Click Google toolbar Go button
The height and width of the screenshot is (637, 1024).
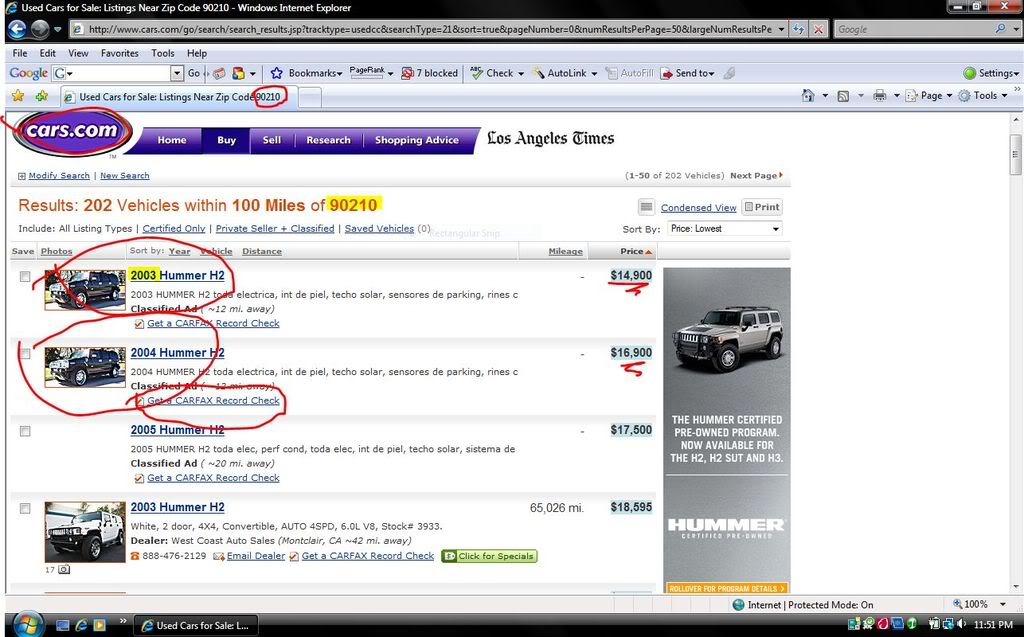(x=194, y=73)
